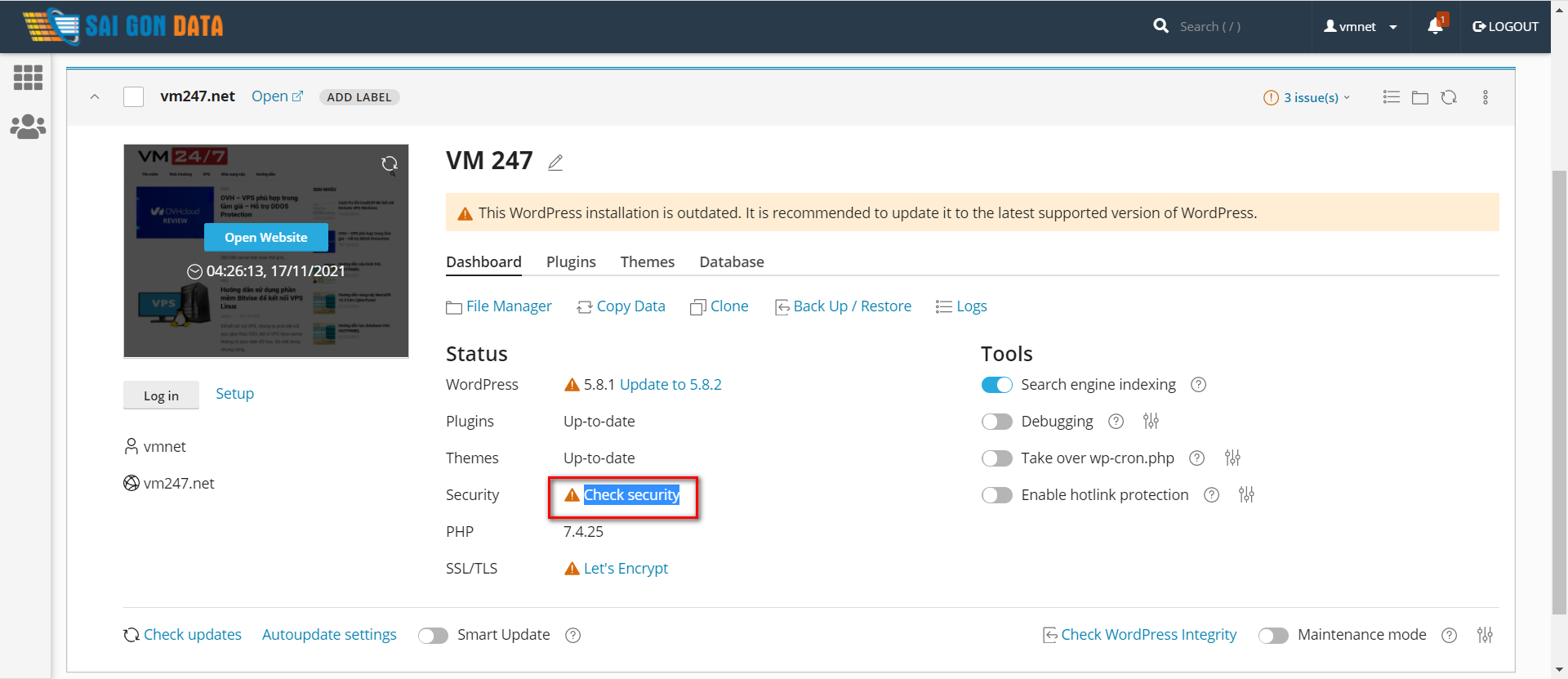Screen dimensions: 1568x679
Task: Open the three-dot kebab menu
Action: 1486,97
